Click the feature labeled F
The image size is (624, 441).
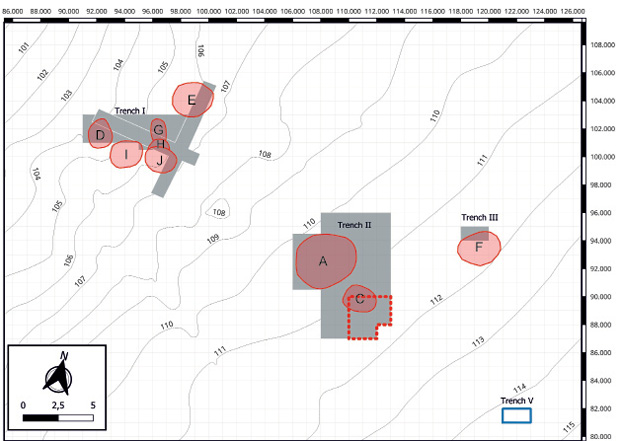pyautogui.click(x=479, y=248)
